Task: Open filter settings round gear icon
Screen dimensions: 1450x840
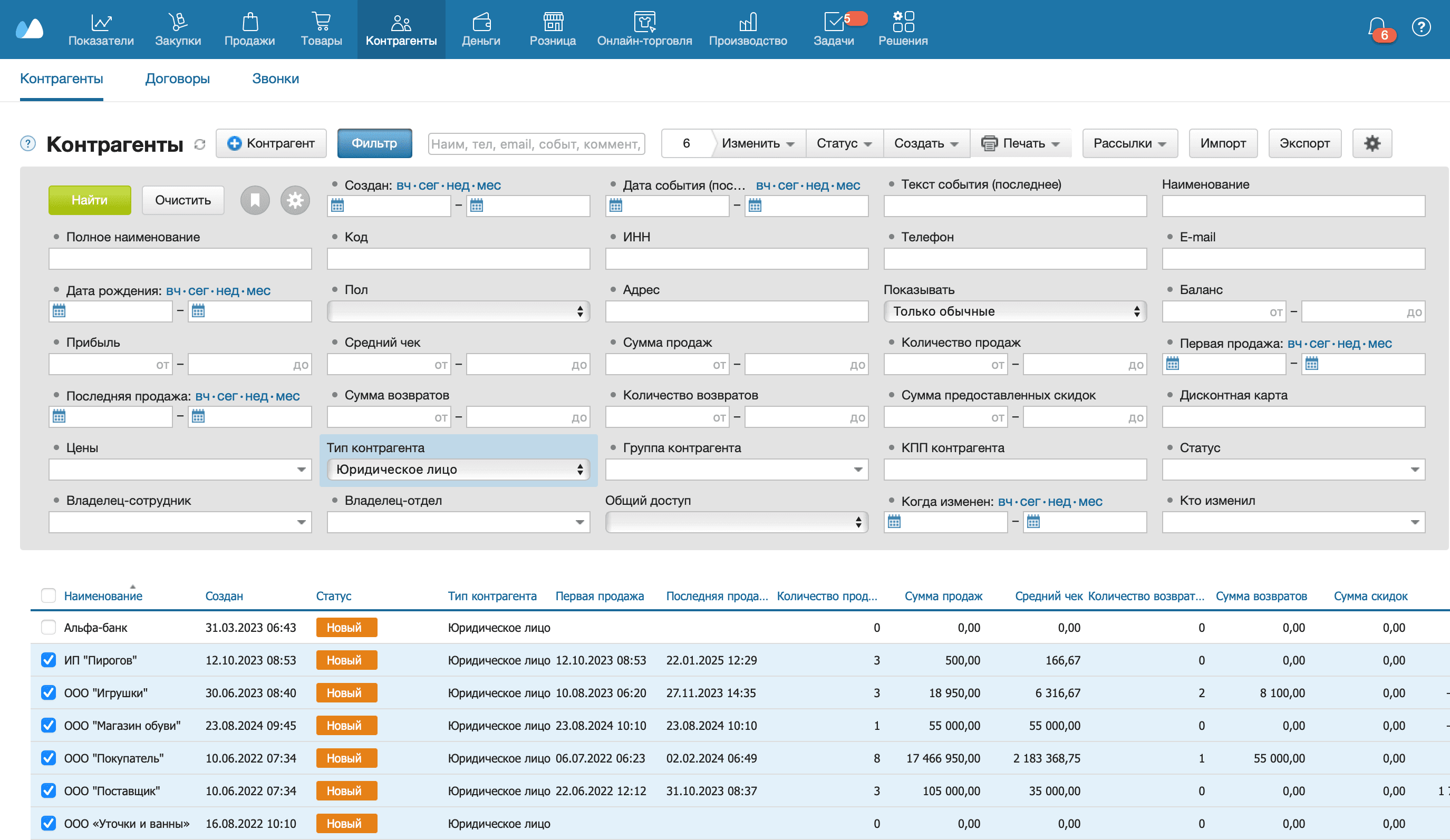Action: (295, 200)
